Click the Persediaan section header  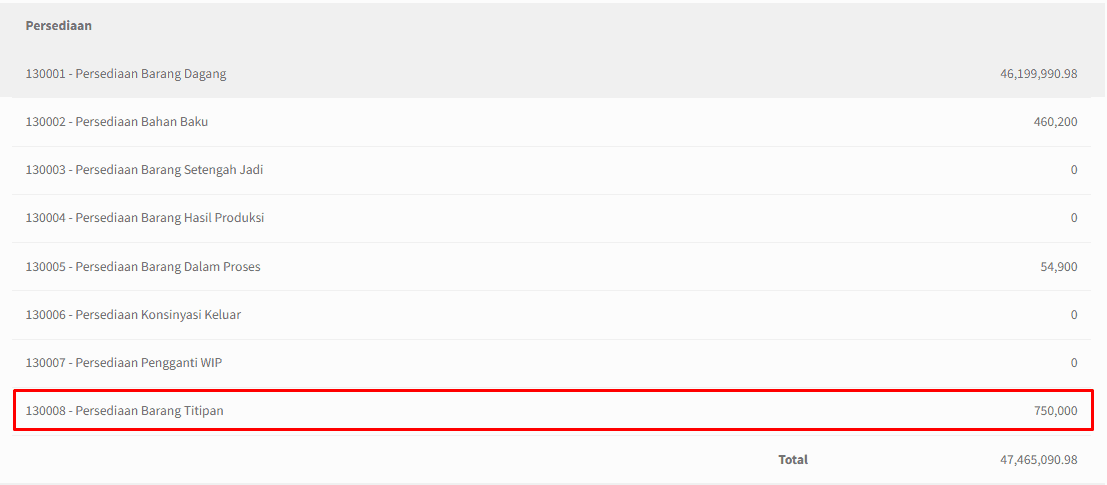pyautogui.click(x=59, y=25)
